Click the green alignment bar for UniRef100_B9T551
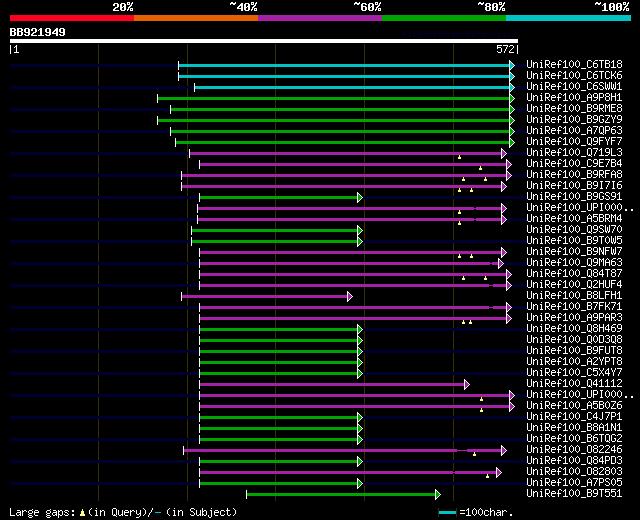 [x=341, y=495]
